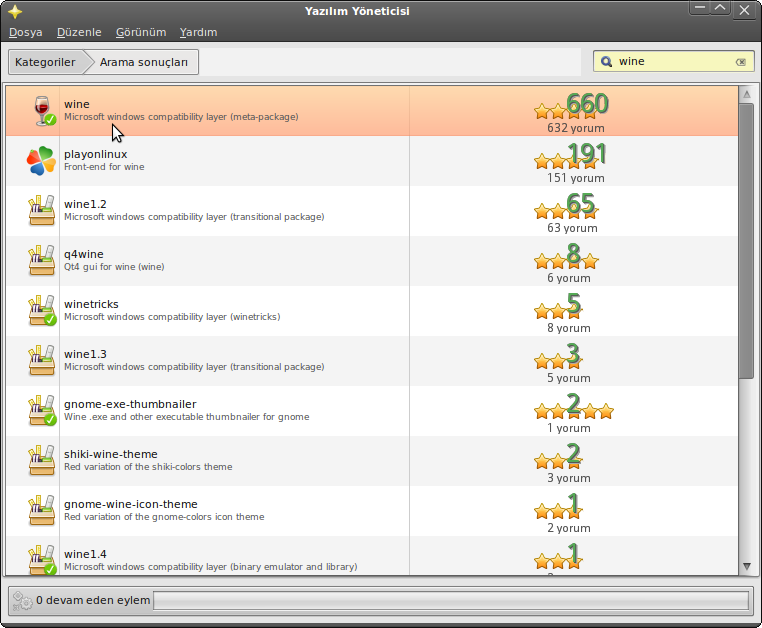Viewport: 762px width, 628px height.
Task: Click the score number 191
Action: coord(588,154)
